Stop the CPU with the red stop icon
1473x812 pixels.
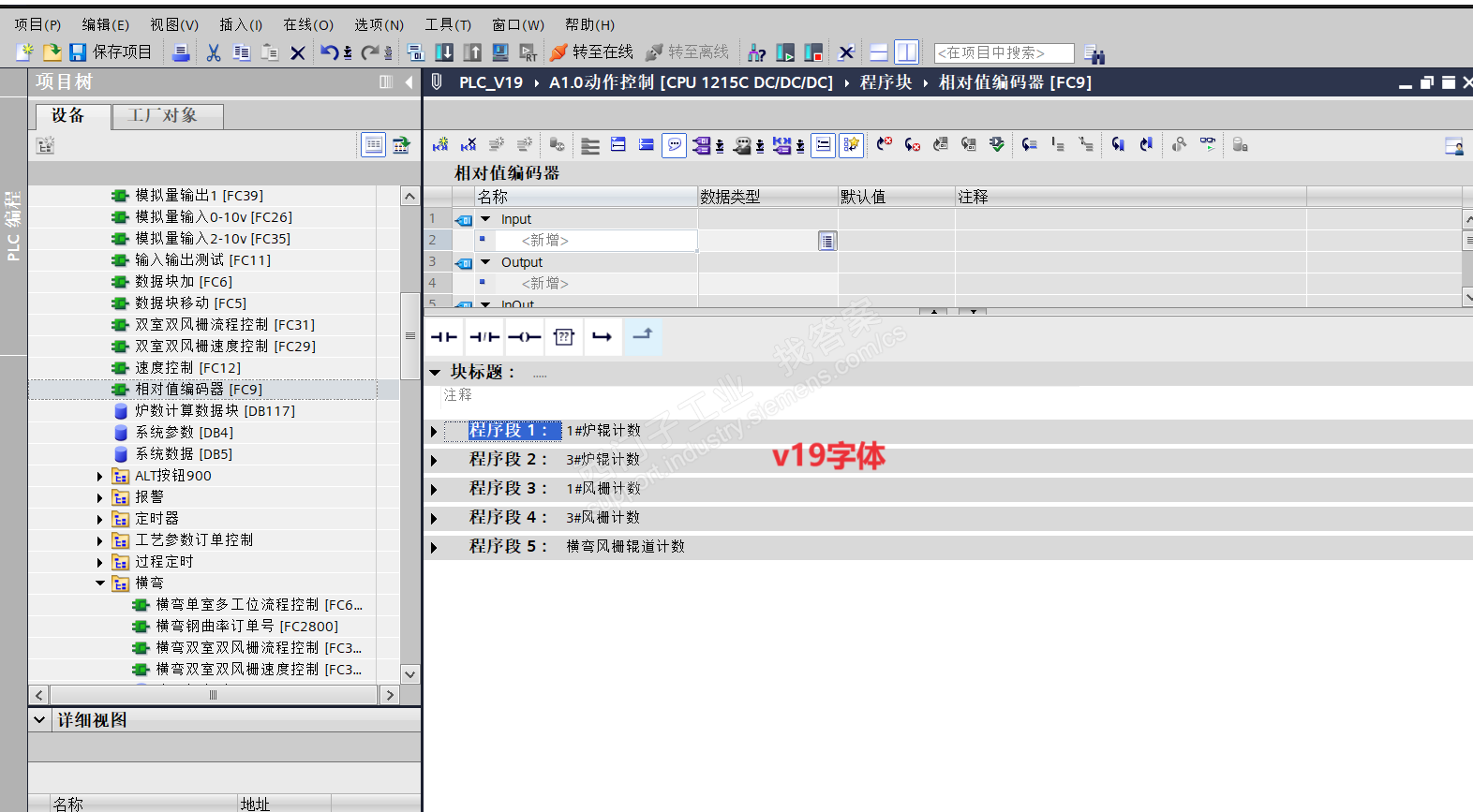pyautogui.click(x=813, y=52)
